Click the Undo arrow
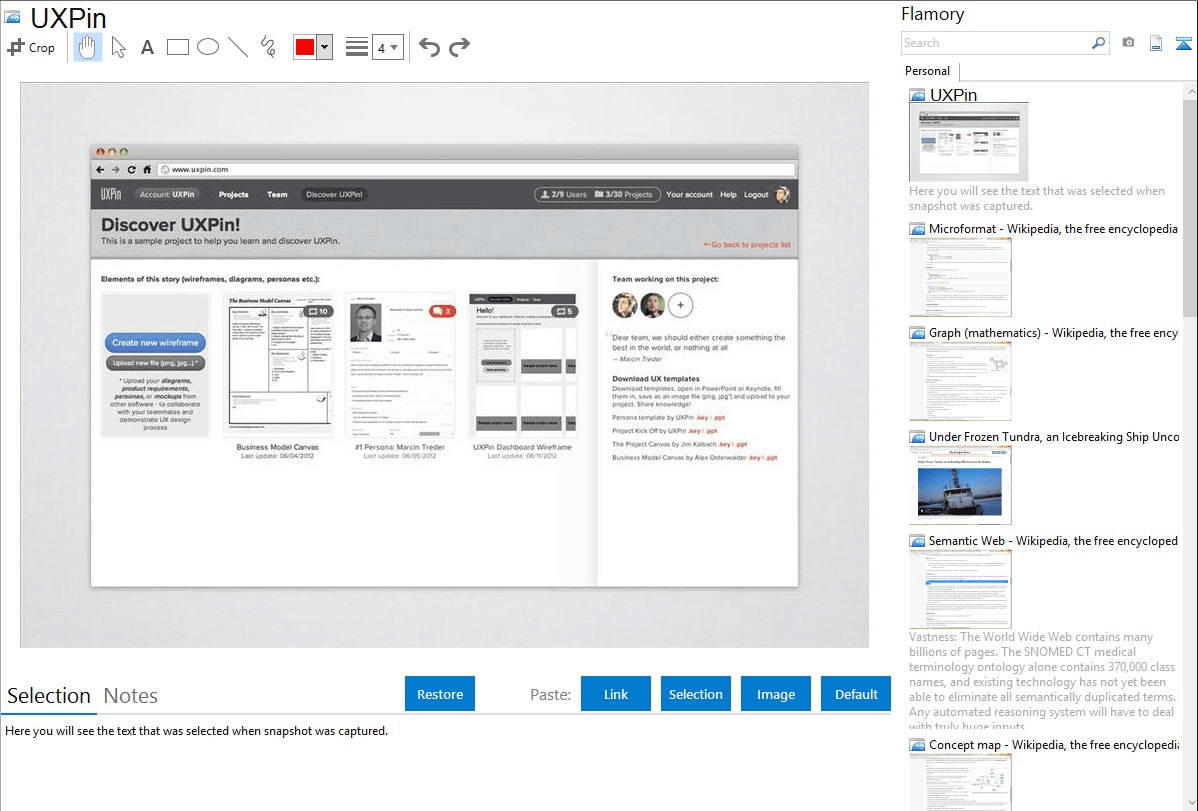 coord(429,46)
